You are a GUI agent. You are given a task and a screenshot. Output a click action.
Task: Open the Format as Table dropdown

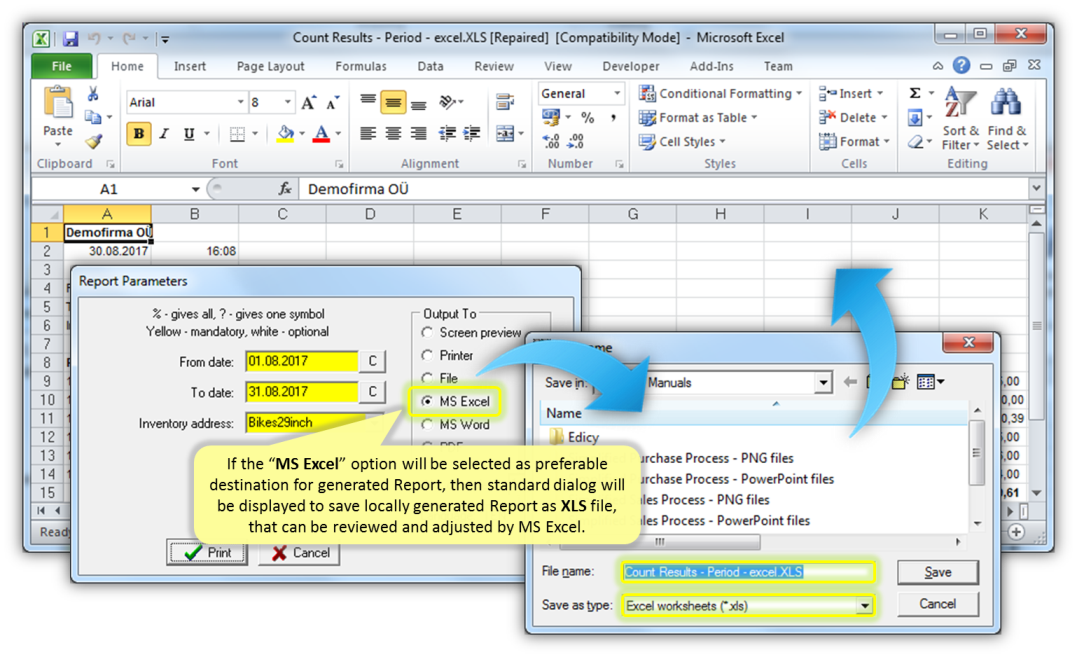pos(698,117)
